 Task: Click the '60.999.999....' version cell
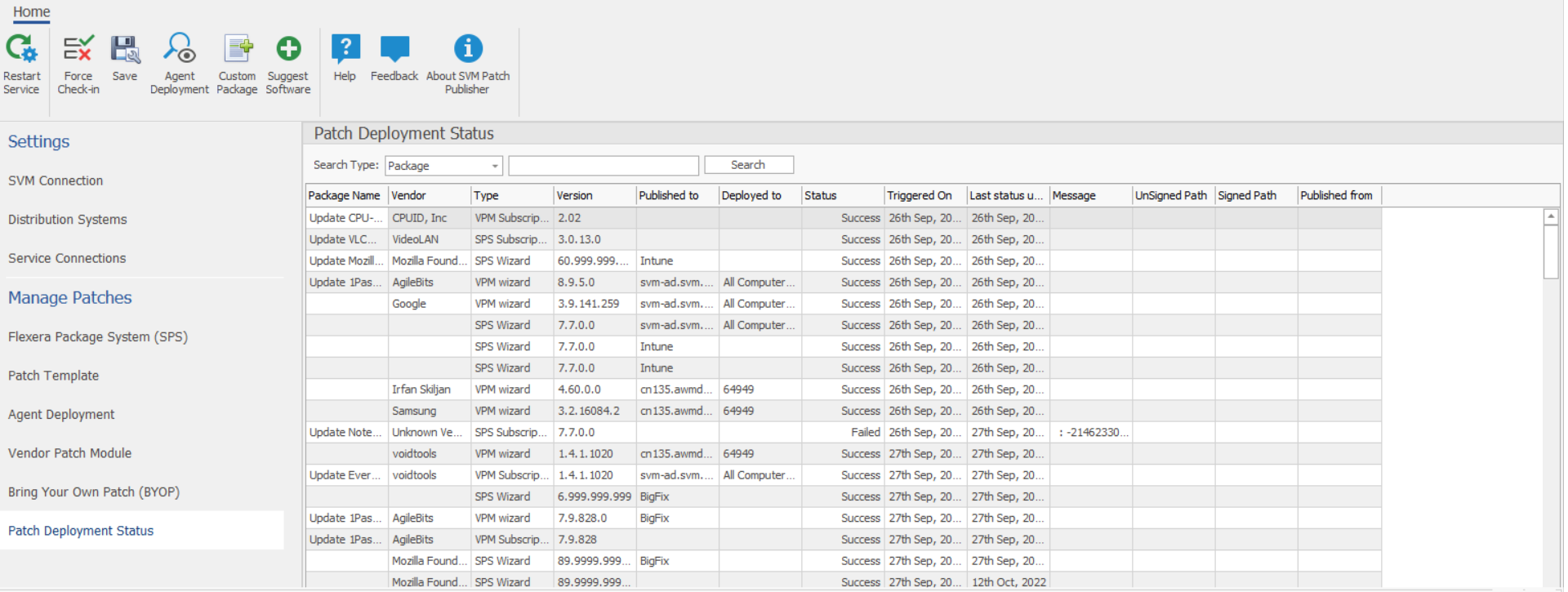(595, 260)
